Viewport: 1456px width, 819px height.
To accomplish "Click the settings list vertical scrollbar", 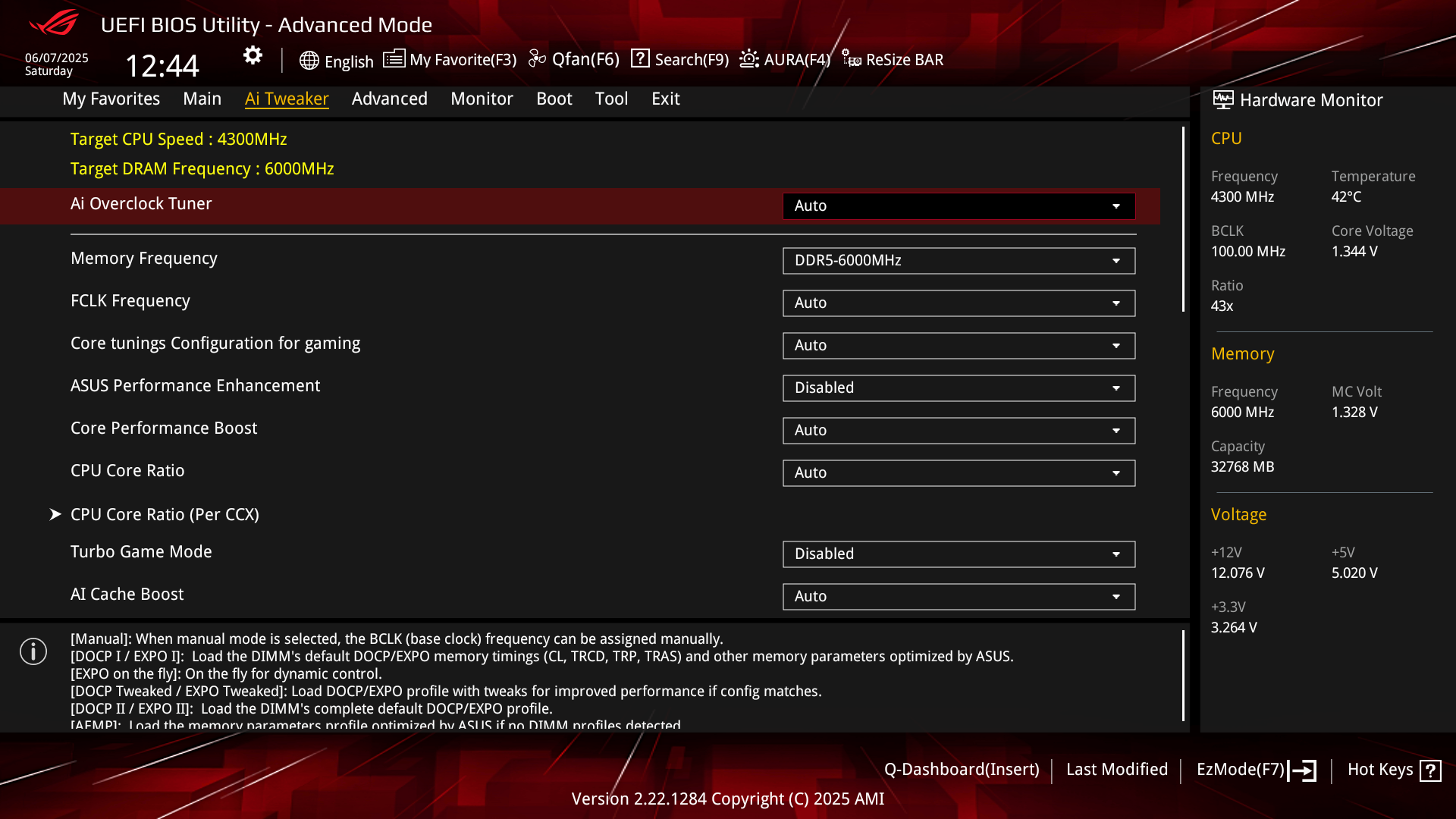I will 1183,220.
